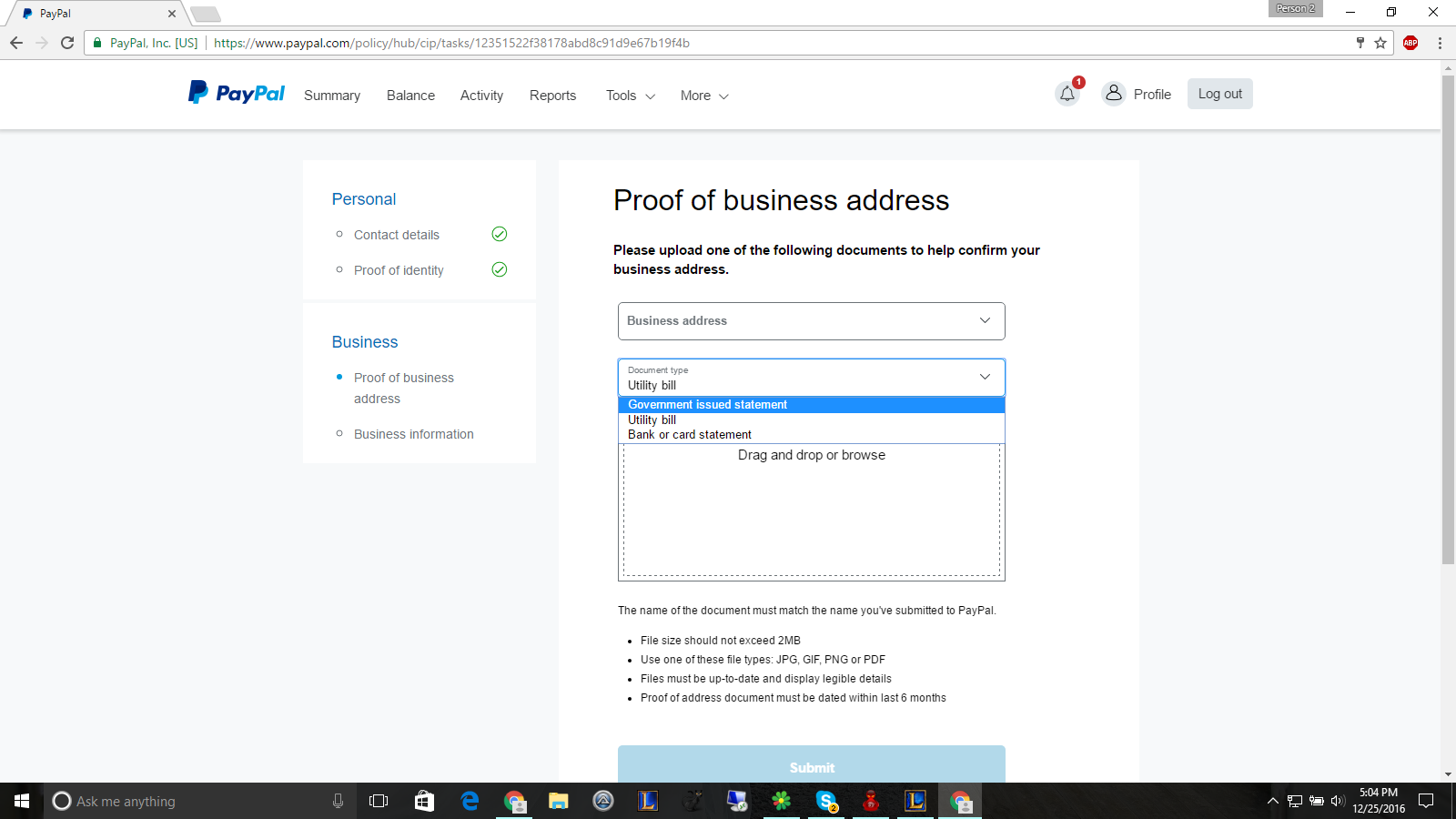Viewport: 1456px width, 819px height.
Task: Click Drag and drop or browse area
Action: [812, 511]
